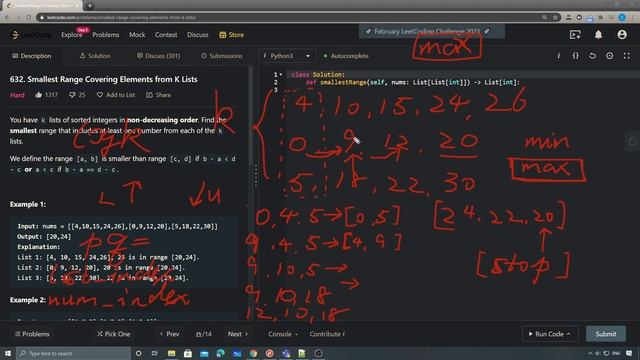Click the 'Example 1:' heading
Image resolution: width=640 pixels, height=360 pixels.
[x=28, y=204]
